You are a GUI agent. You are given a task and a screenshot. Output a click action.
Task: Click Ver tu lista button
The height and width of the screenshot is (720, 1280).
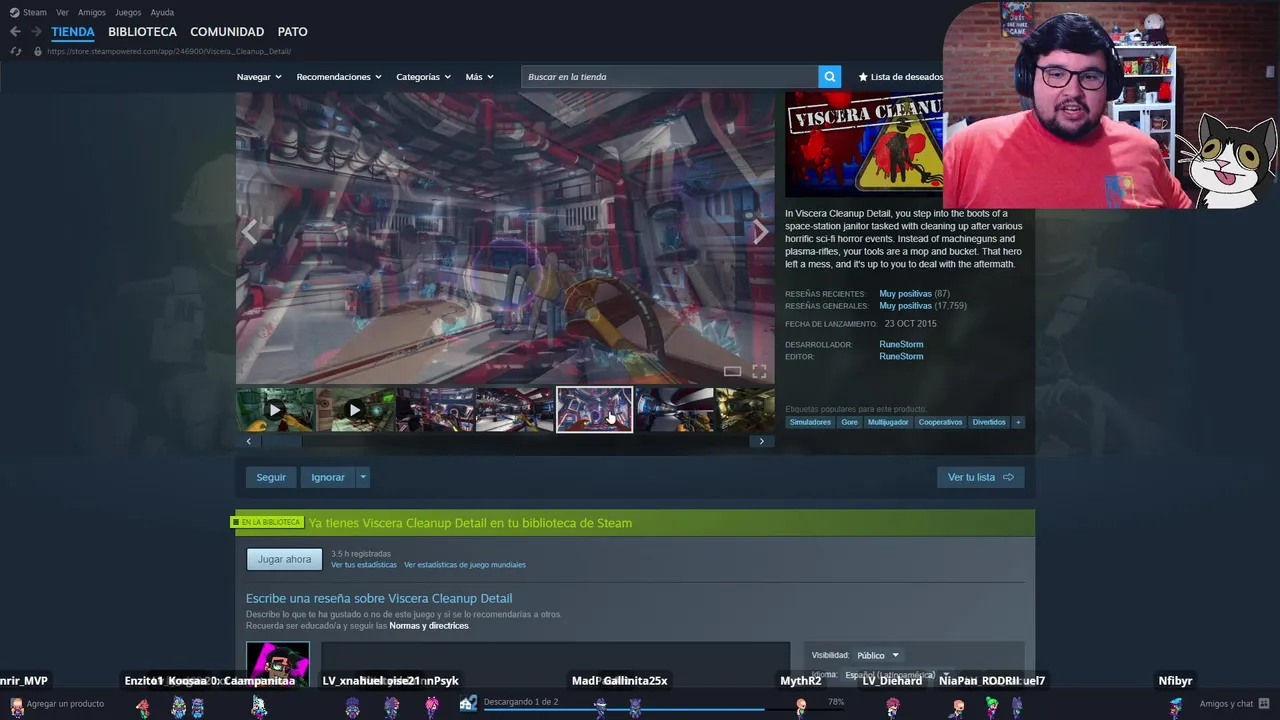click(980, 477)
